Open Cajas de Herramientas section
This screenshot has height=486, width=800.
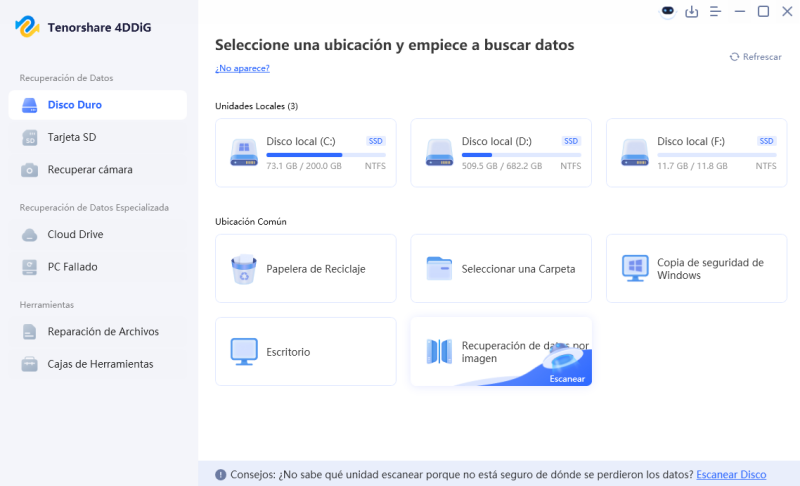[x=97, y=364]
